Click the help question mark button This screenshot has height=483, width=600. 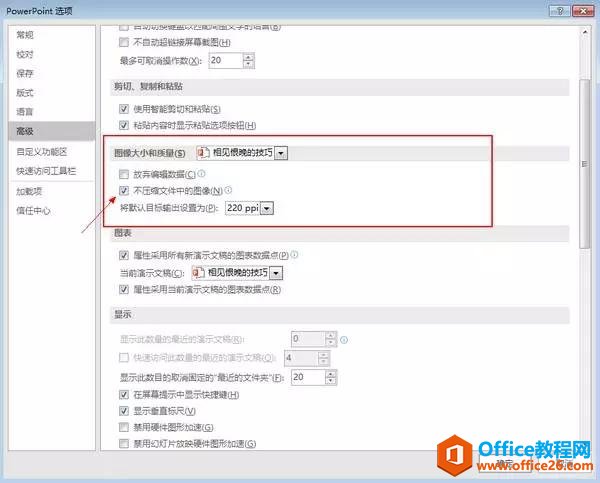point(560,11)
